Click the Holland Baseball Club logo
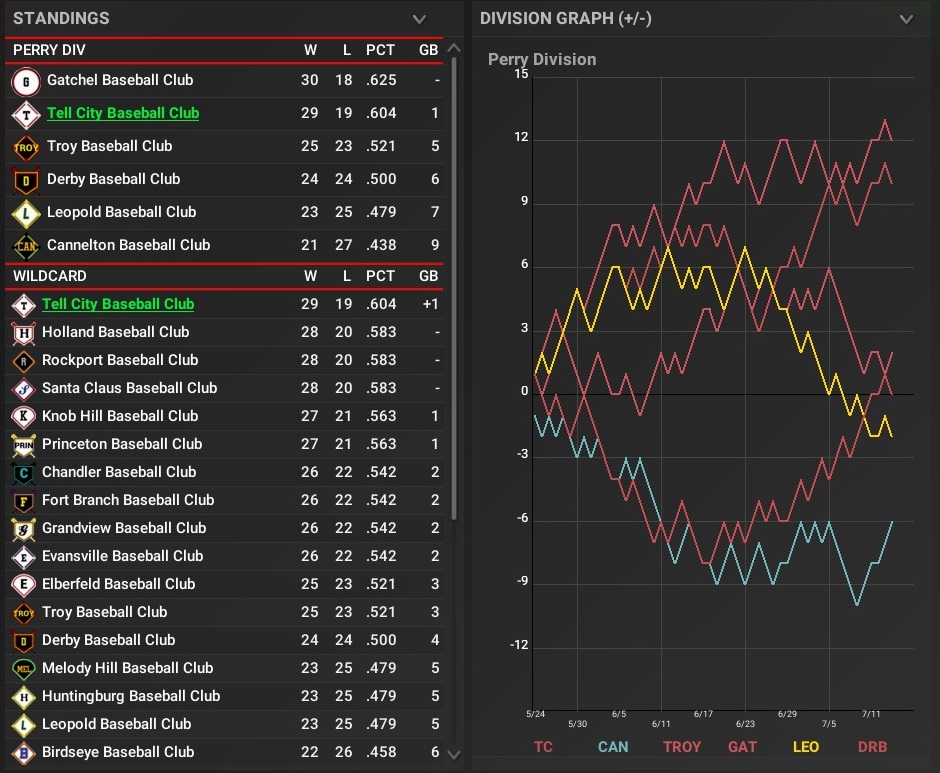 22,333
